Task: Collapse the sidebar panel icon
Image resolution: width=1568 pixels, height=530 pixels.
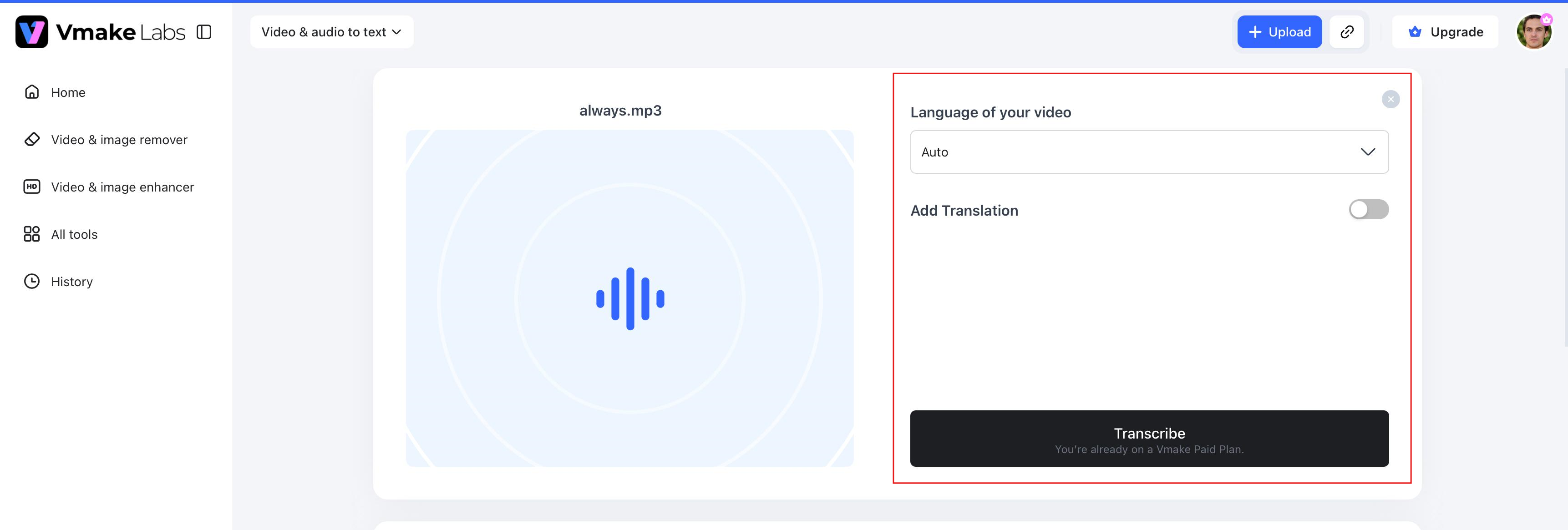Action: (204, 32)
